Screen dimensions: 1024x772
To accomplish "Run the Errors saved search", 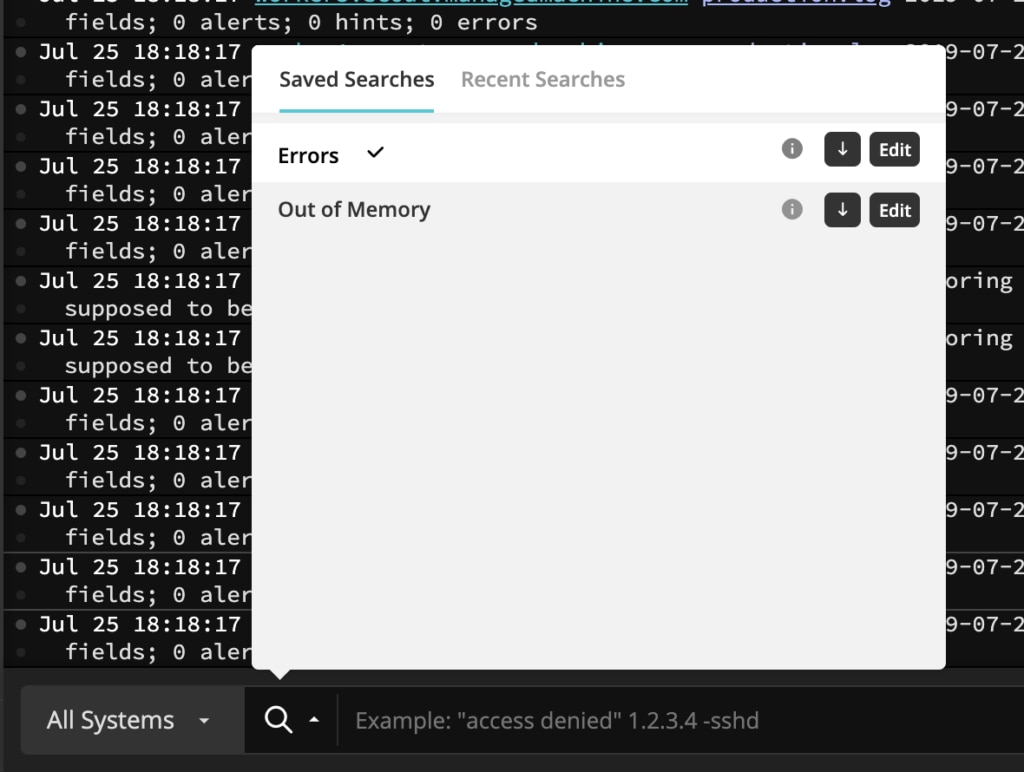I will [x=308, y=155].
